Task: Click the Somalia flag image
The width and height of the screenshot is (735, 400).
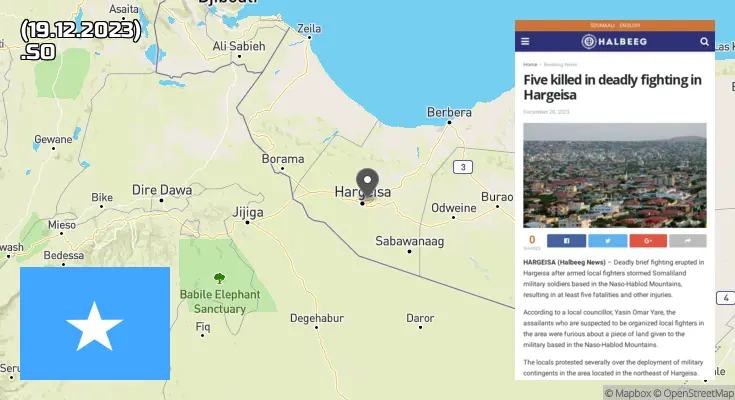Action: [95, 324]
